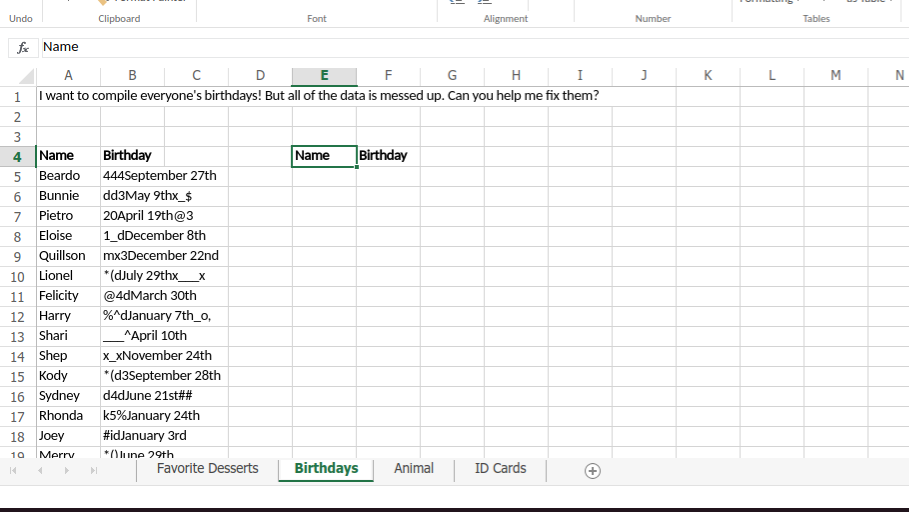Click the cell containing Eloise
909x512 pixels.
point(68,236)
